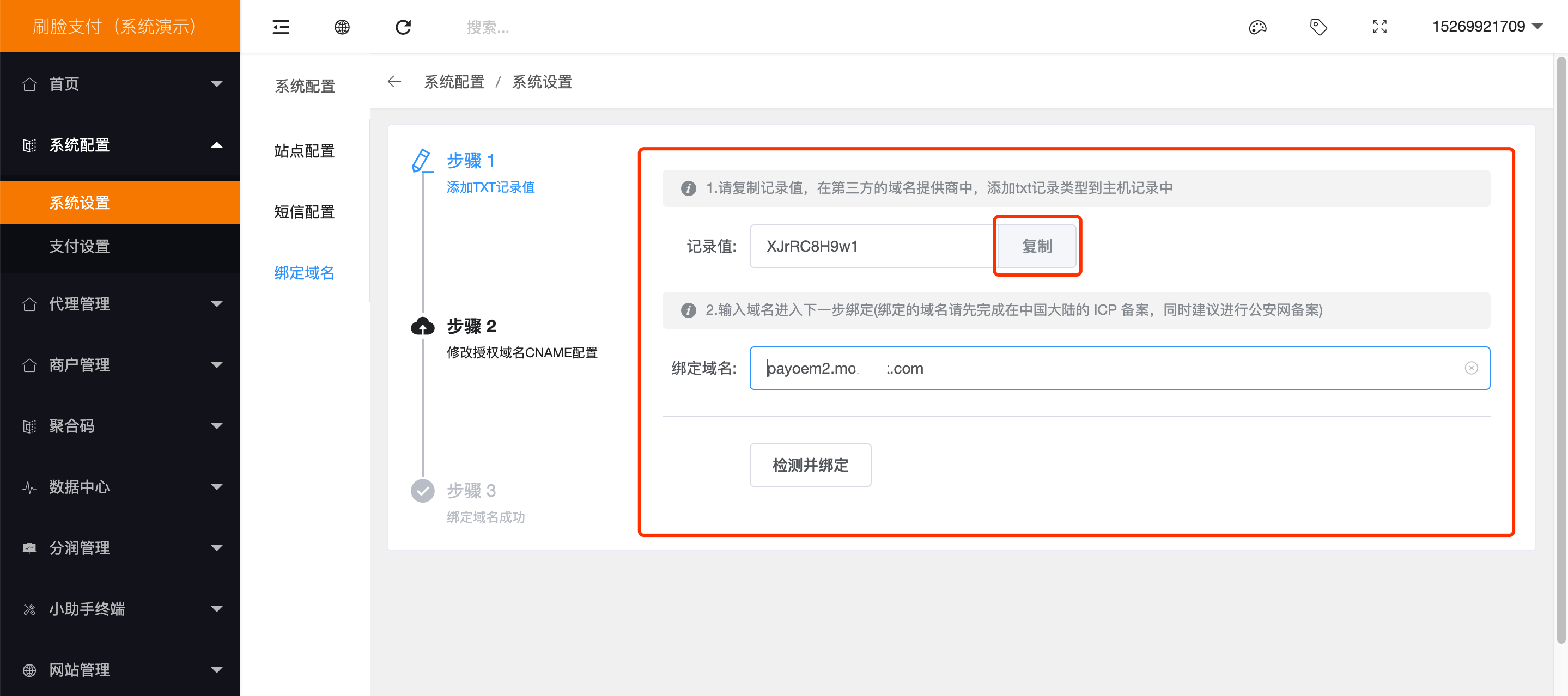The width and height of the screenshot is (1568, 696).
Task: Open the theme palette icon
Action: [x=1257, y=27]
